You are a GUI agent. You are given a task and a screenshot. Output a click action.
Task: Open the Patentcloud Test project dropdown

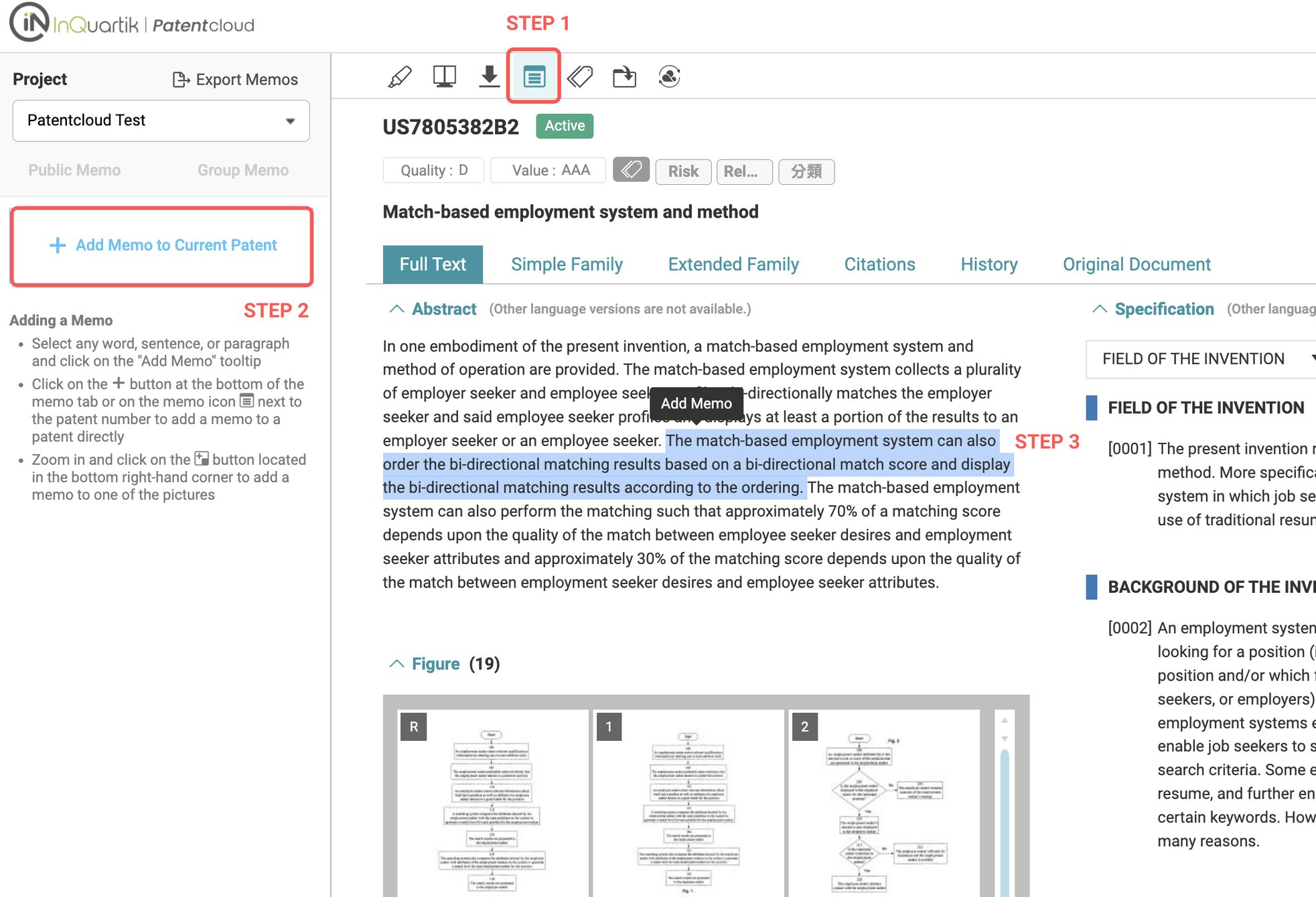tap(161, 121)
